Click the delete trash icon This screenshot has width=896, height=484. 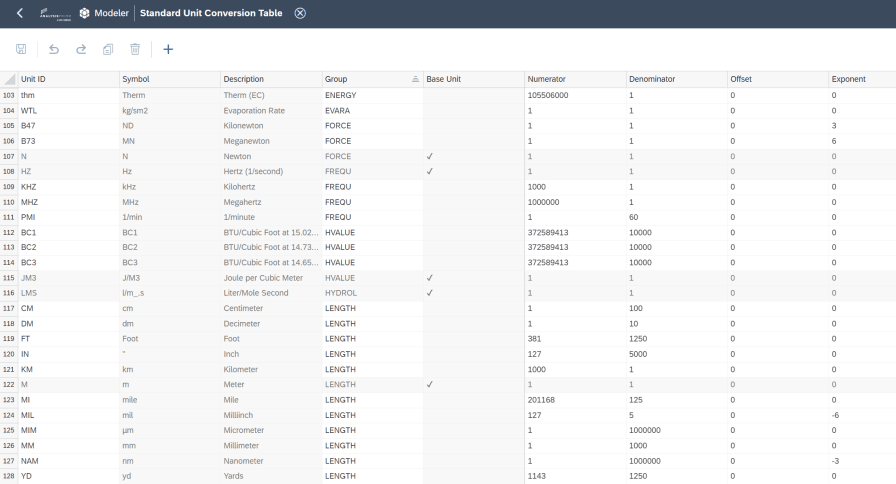coord(135,49)
